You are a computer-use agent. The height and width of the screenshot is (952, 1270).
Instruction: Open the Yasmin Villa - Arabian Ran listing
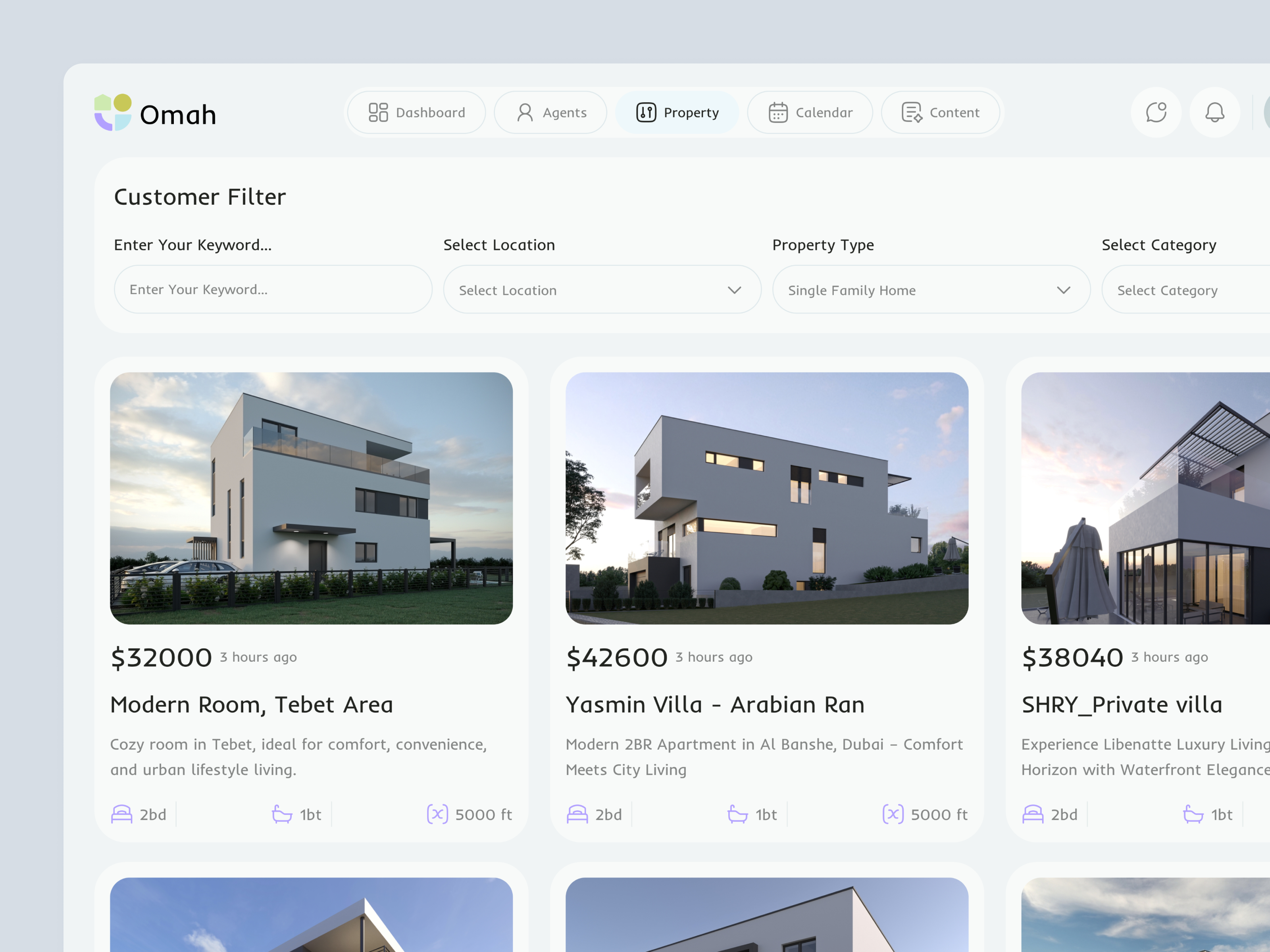pos(716,704)
